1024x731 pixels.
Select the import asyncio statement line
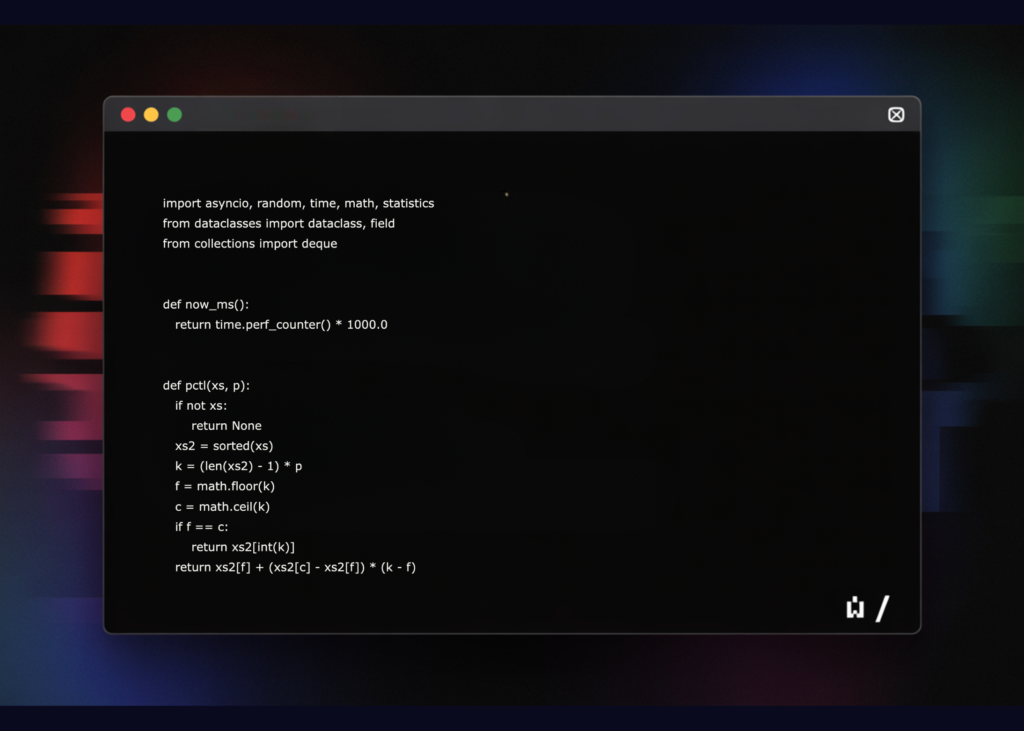click(x=298, y=203)
